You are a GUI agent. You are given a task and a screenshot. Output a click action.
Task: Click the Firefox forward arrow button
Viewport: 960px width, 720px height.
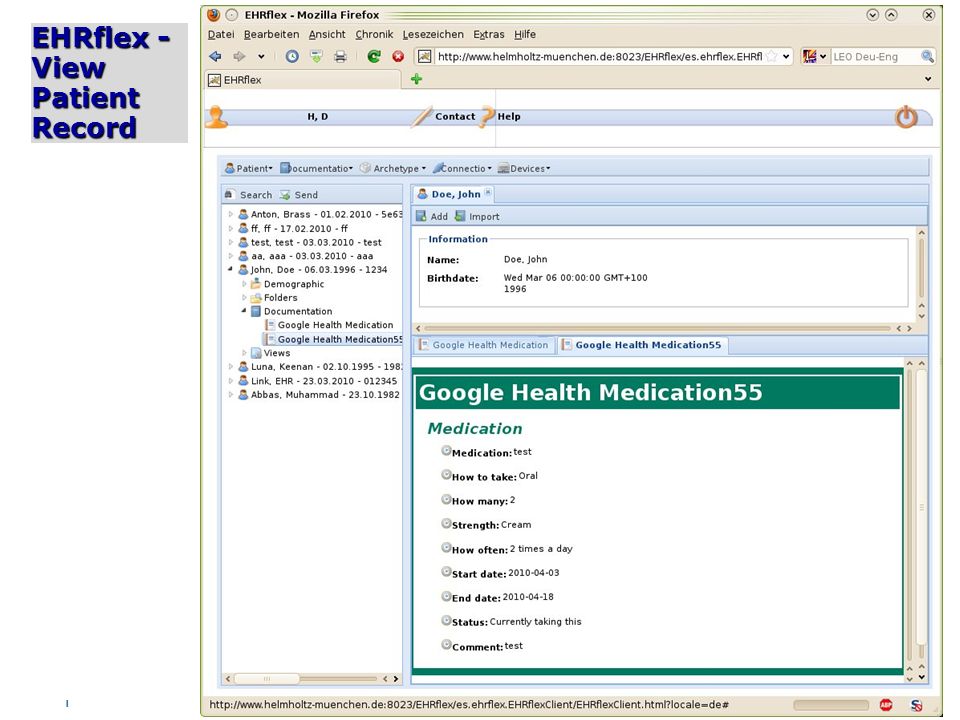(239, 56)
